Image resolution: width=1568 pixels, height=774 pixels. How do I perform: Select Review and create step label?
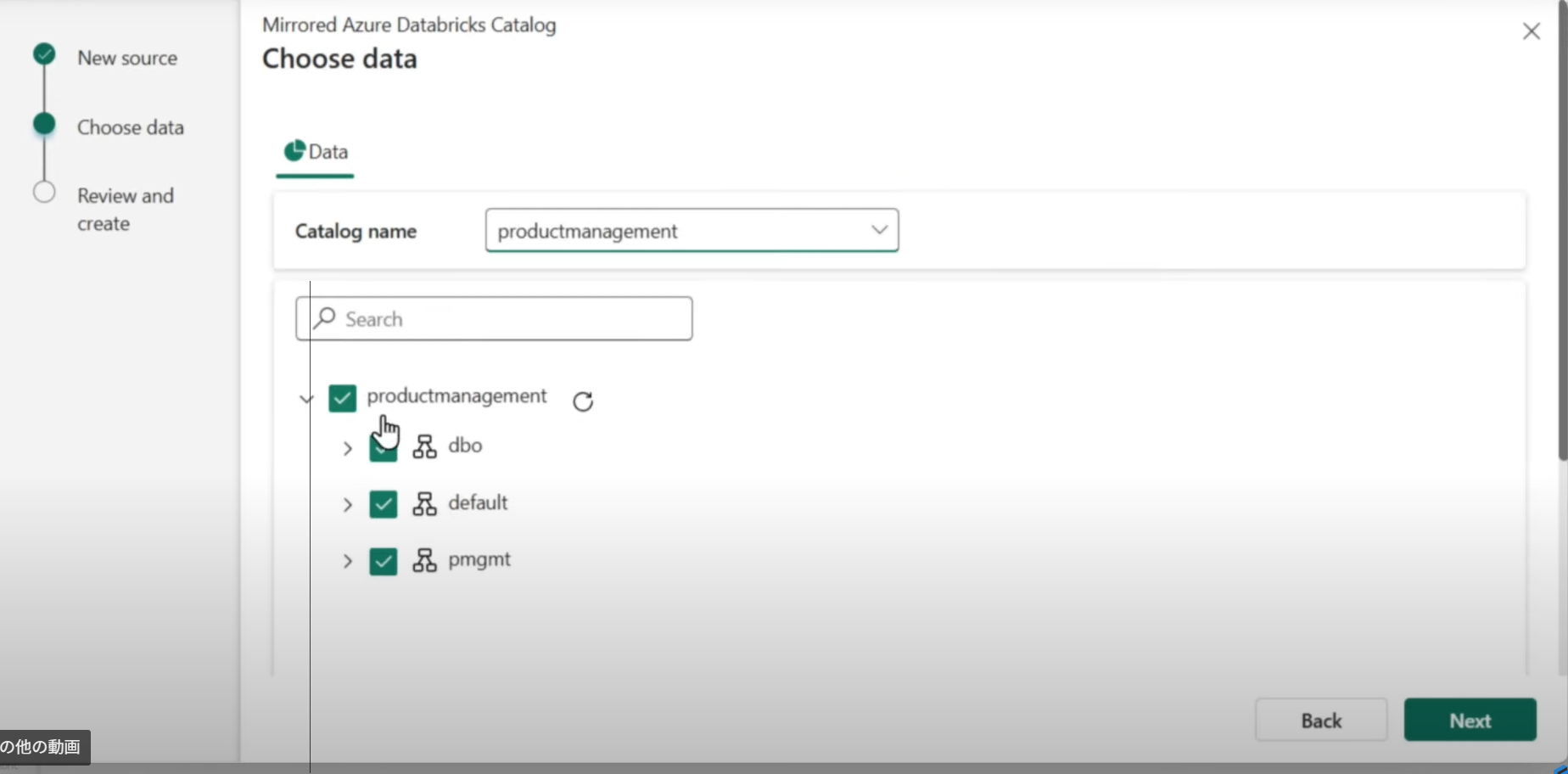point(126,210)
